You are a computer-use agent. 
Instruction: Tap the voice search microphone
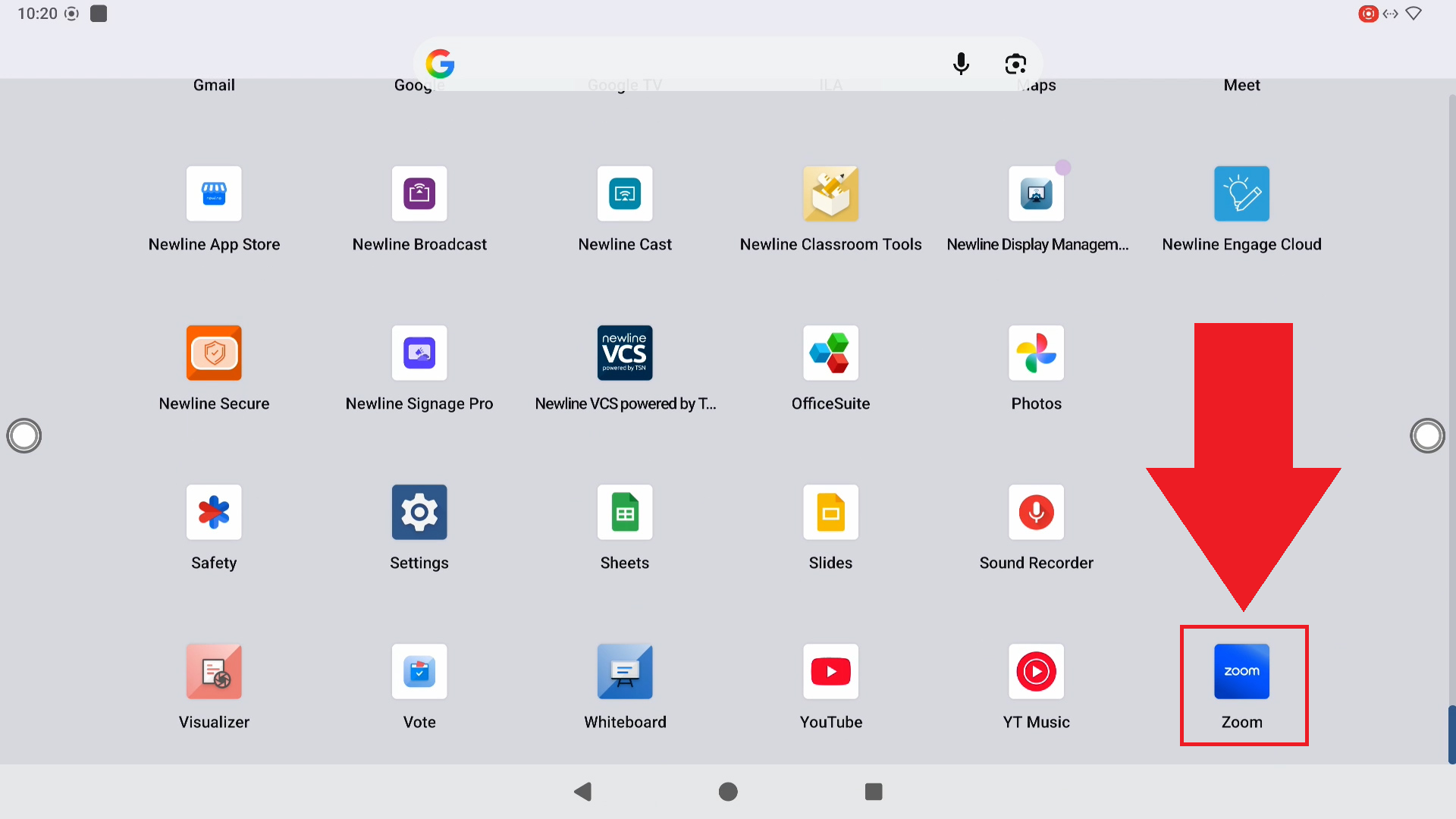point(961,64)
